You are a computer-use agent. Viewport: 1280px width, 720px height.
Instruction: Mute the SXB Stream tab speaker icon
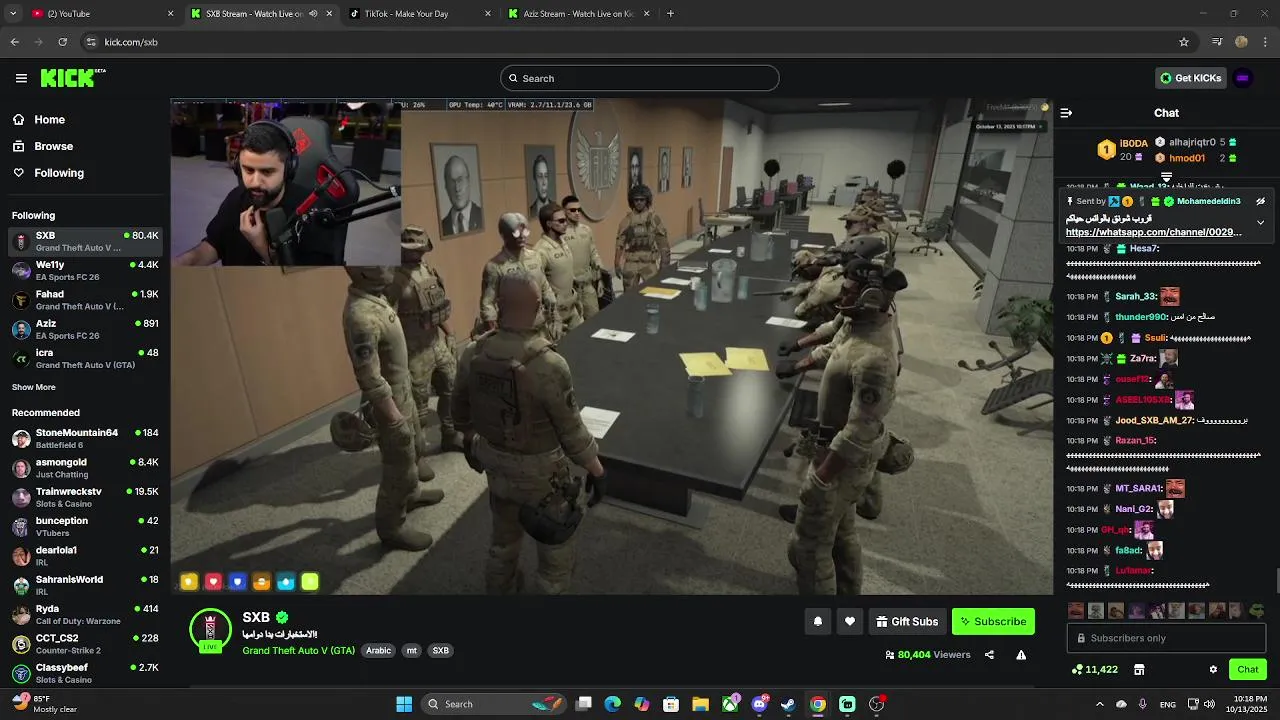click(x=313, y=14)
